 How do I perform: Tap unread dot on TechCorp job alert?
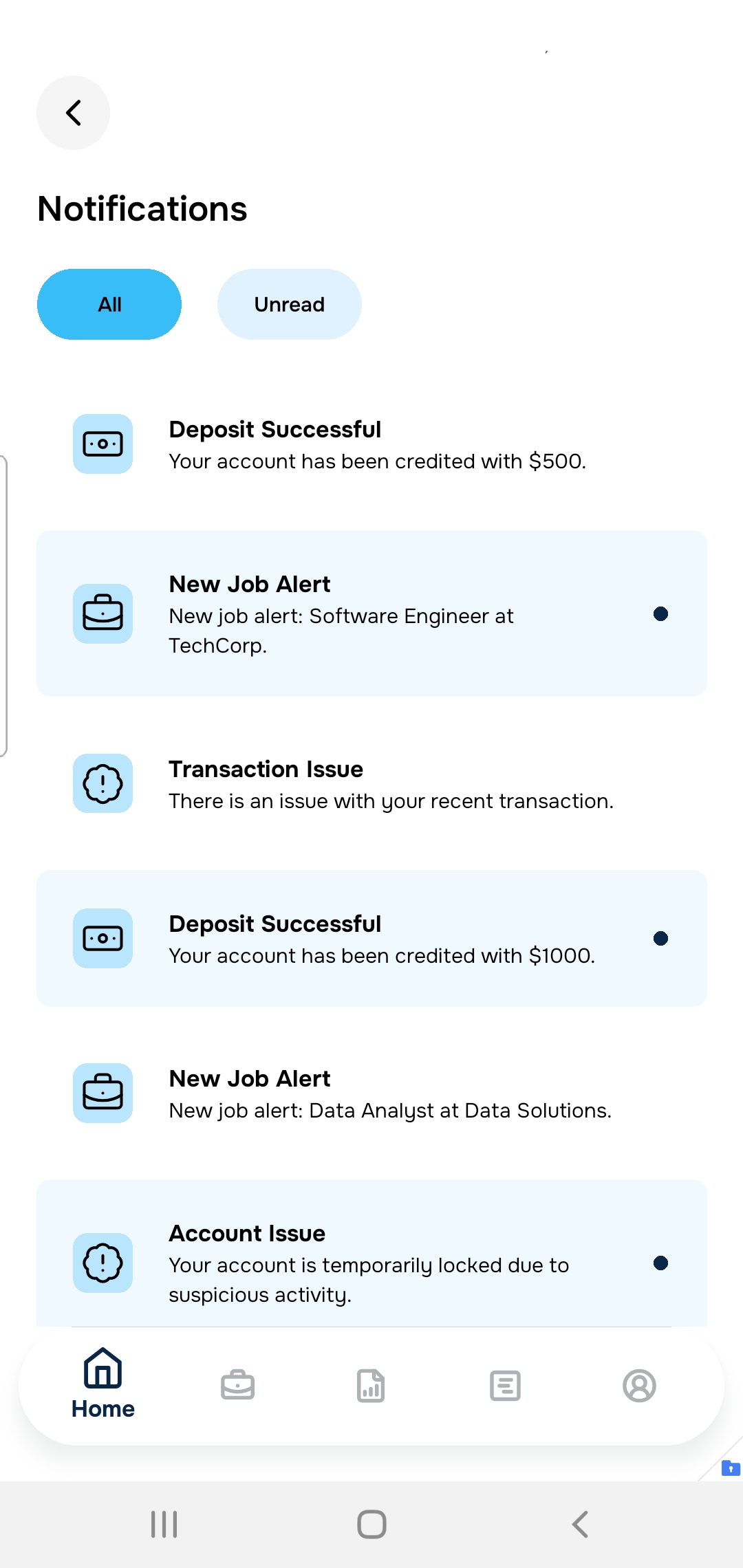660,613
